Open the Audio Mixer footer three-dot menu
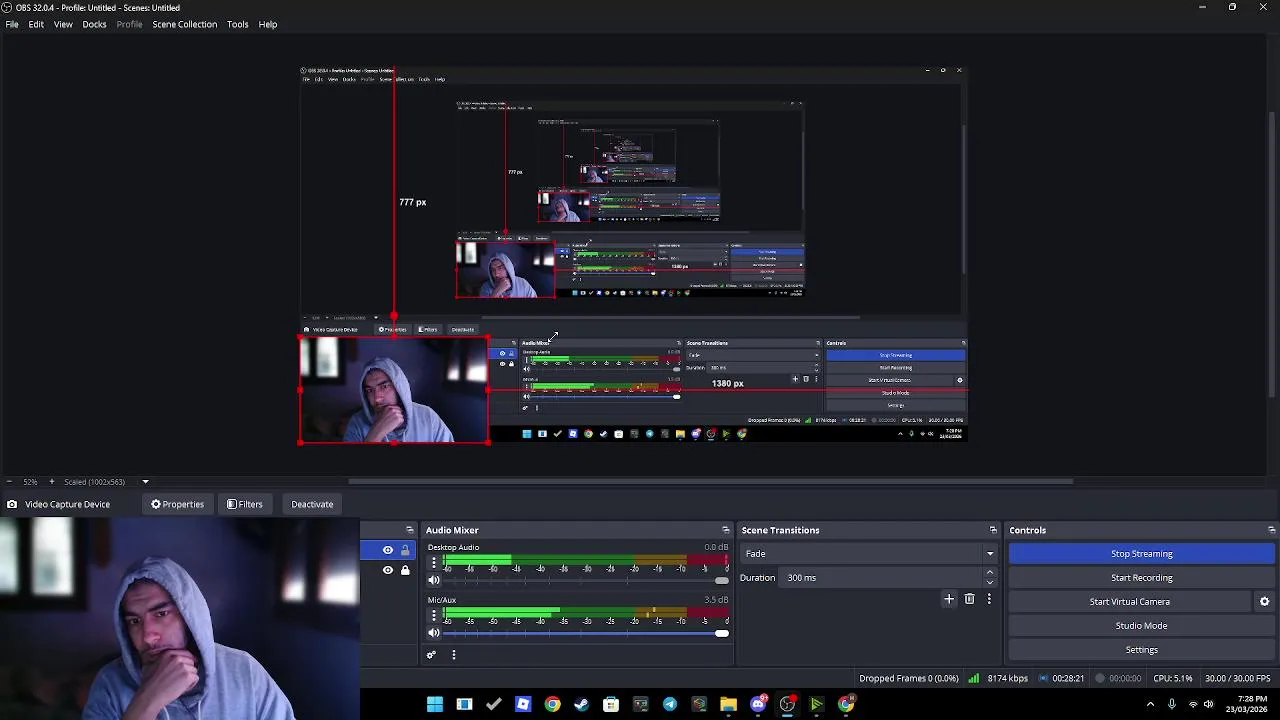Screen dimensions: 1280x720 pyautogui.click(x=454, y=655)
